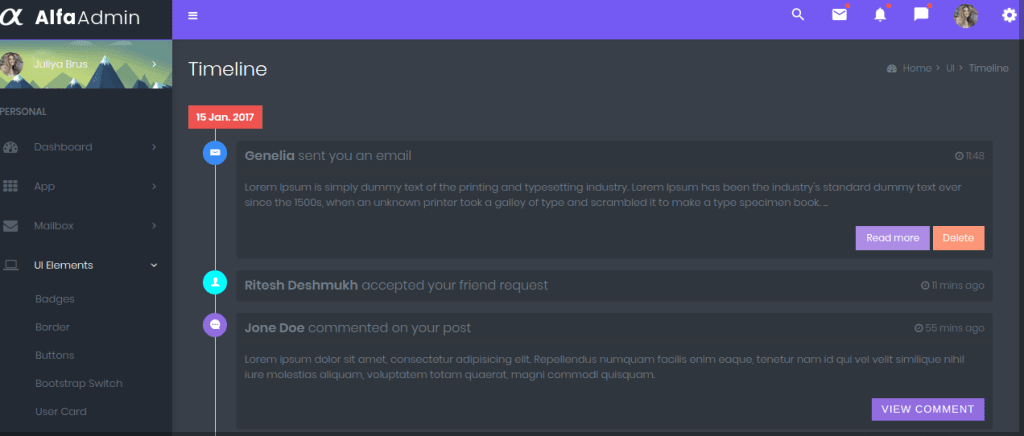Open the Mailbox sidebar item
This screenshot has height=436, width=1024.
[54, 225]
